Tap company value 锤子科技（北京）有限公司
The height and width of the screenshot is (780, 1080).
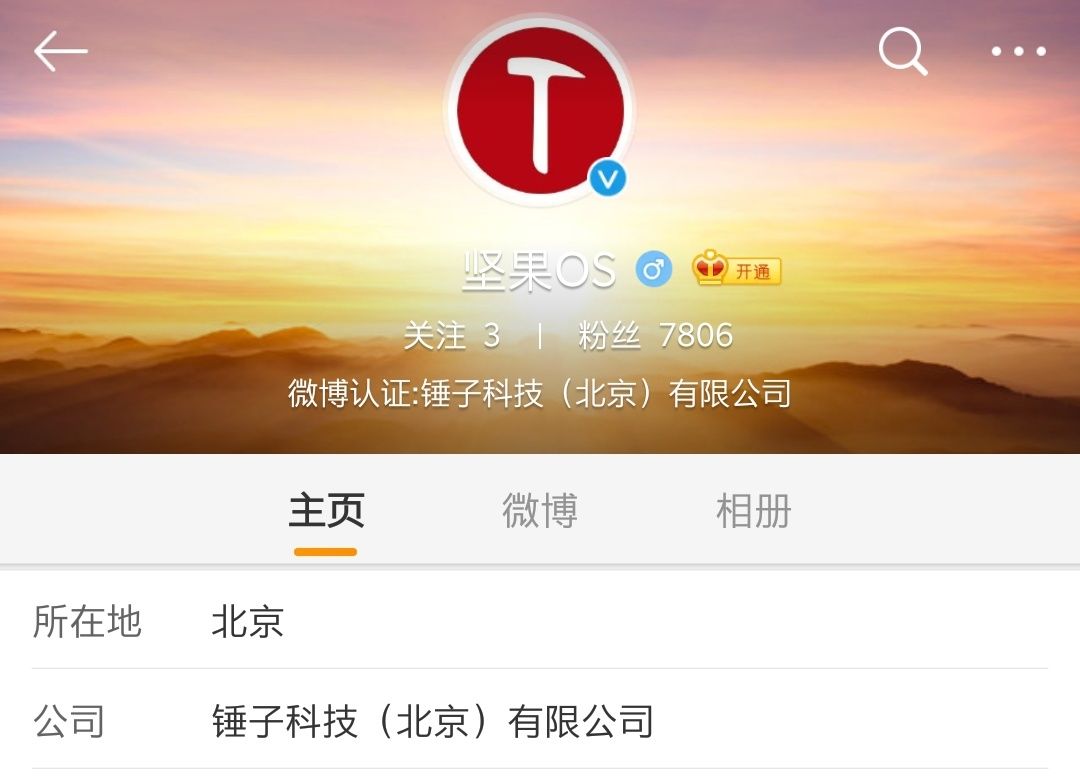click(433, 721)
